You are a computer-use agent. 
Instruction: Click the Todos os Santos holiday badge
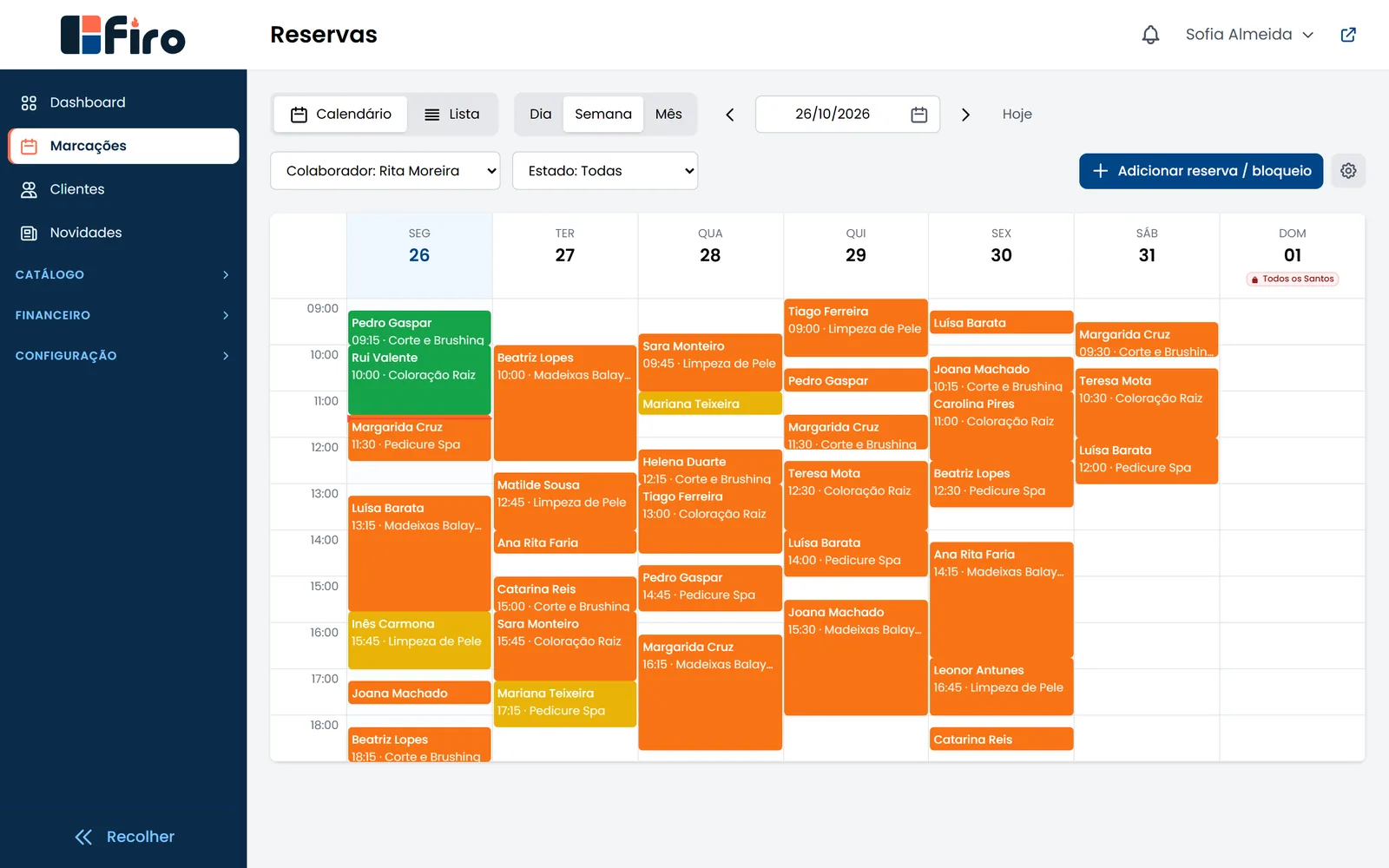point(1293,279)
